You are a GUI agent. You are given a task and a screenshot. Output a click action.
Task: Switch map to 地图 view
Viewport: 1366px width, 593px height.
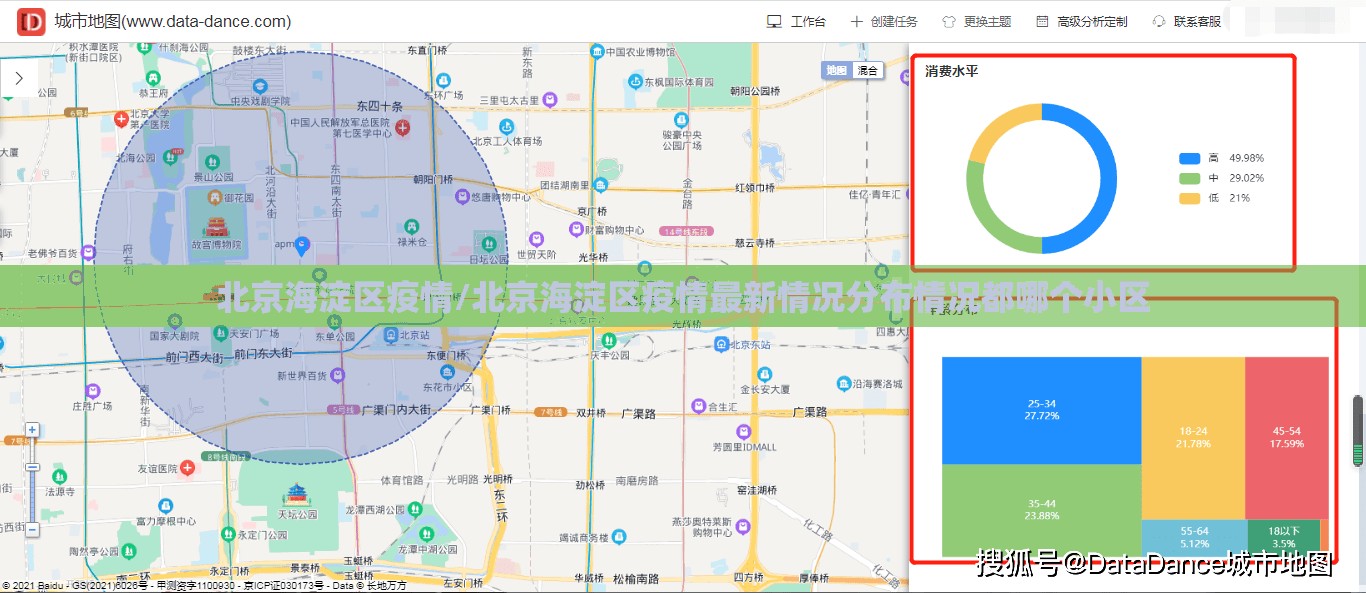coord(836,70)
